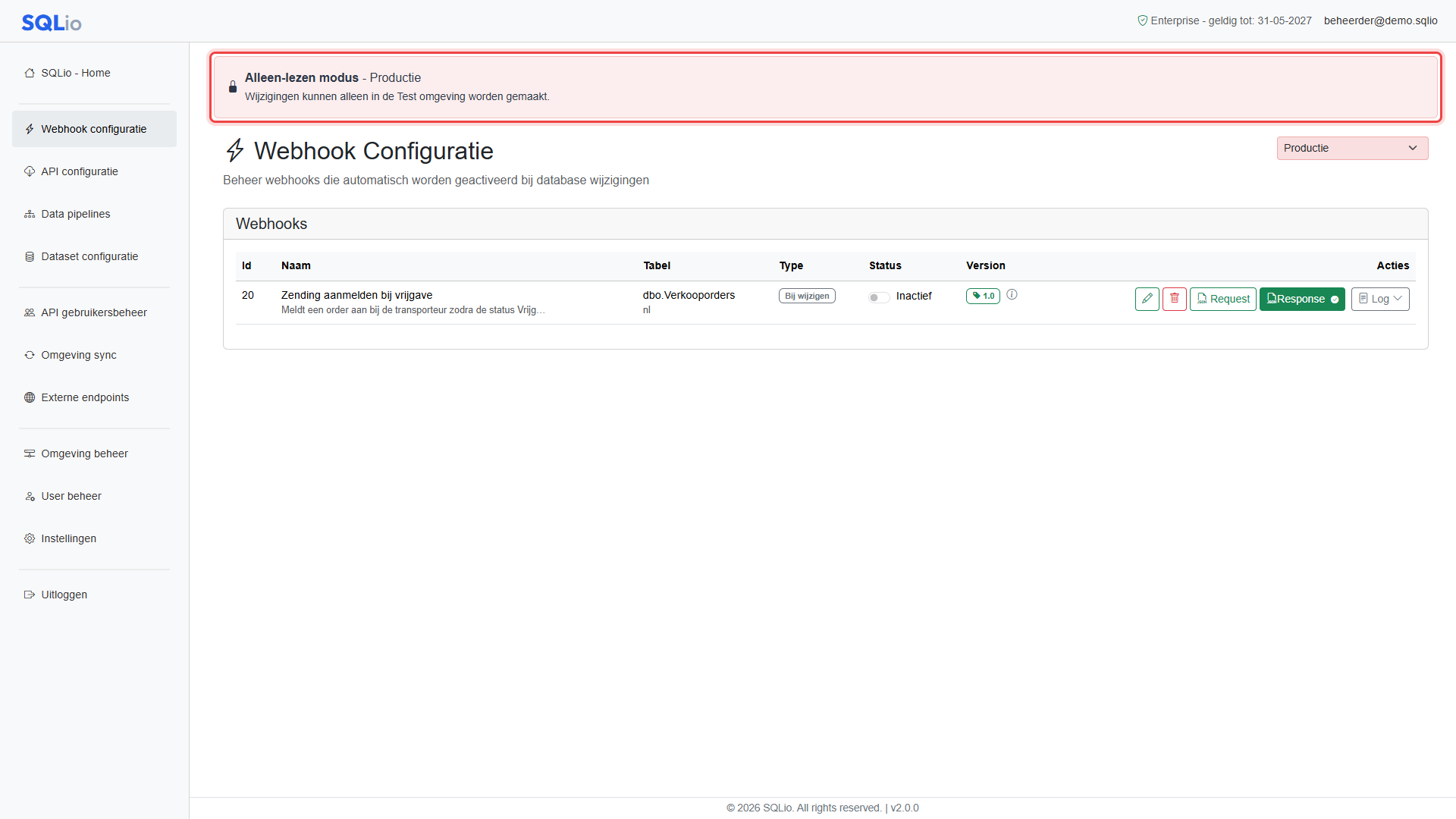1456x819 pixels.
Task: Click the pencil edit icon for webhook 20
Action: pos(1147,299)
